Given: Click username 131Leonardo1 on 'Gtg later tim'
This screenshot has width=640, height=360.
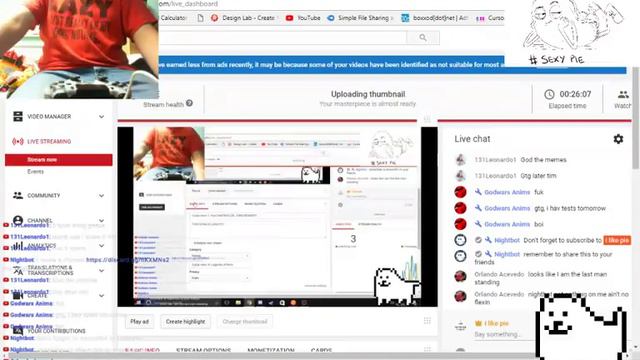Looking at the screenshot, I should 496,176.
